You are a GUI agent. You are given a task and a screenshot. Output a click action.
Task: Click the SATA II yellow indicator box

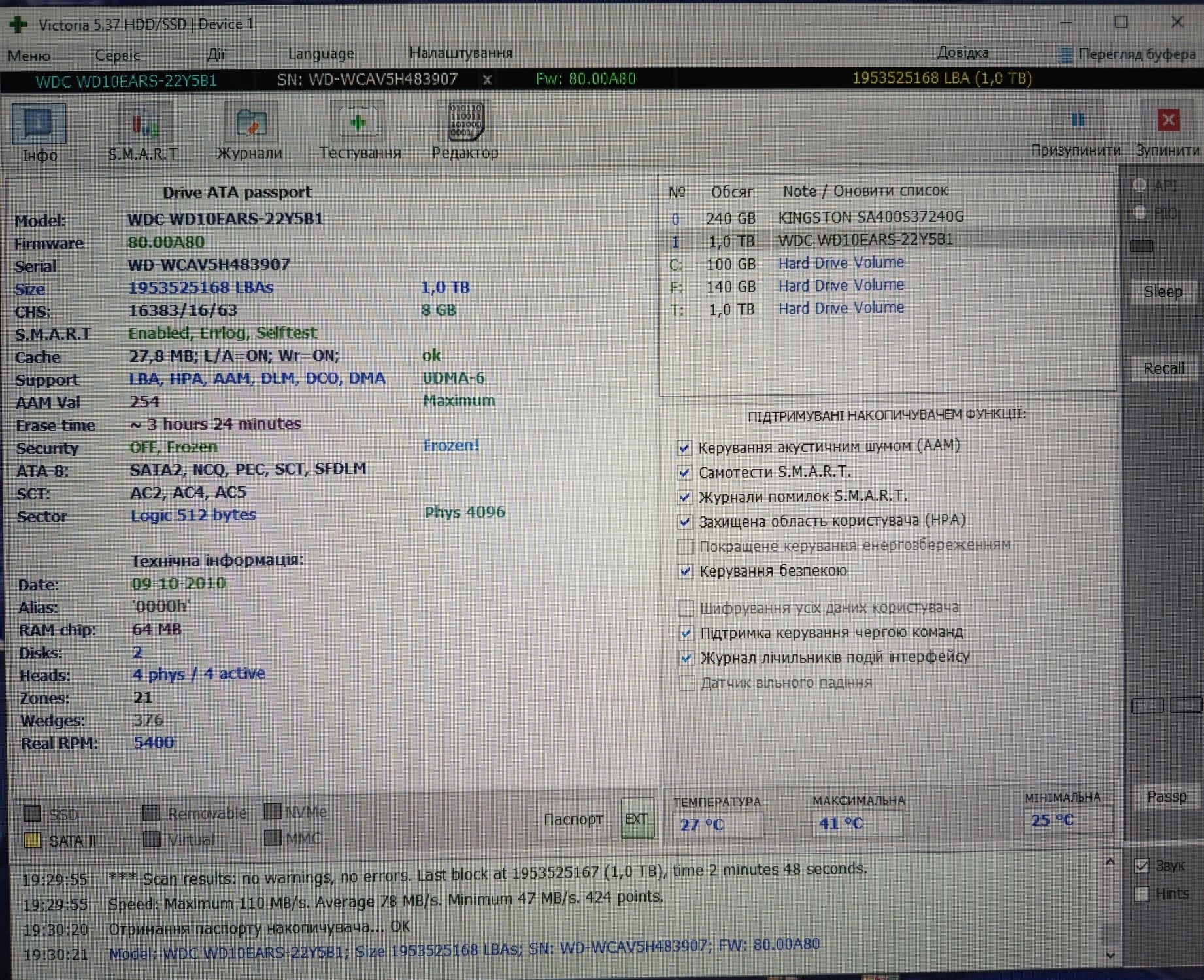pos(32,841)
